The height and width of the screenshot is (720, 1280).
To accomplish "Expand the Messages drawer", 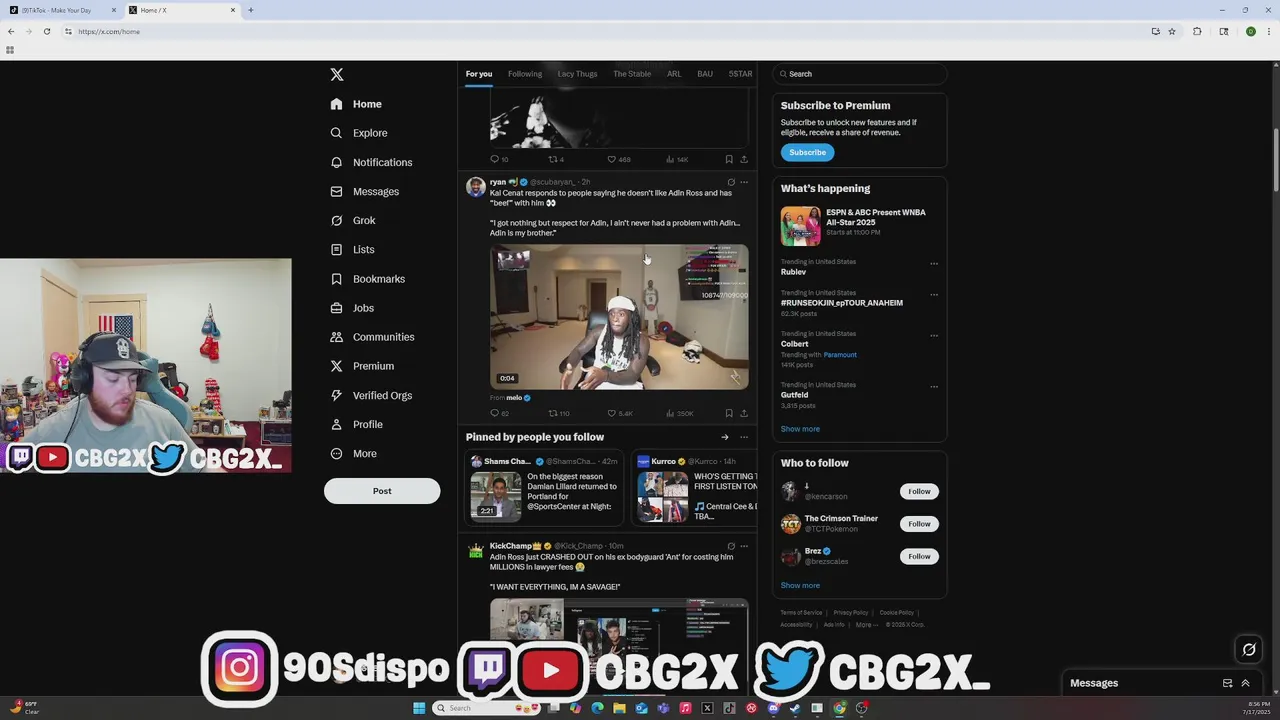I will [x=1246, y=683].
